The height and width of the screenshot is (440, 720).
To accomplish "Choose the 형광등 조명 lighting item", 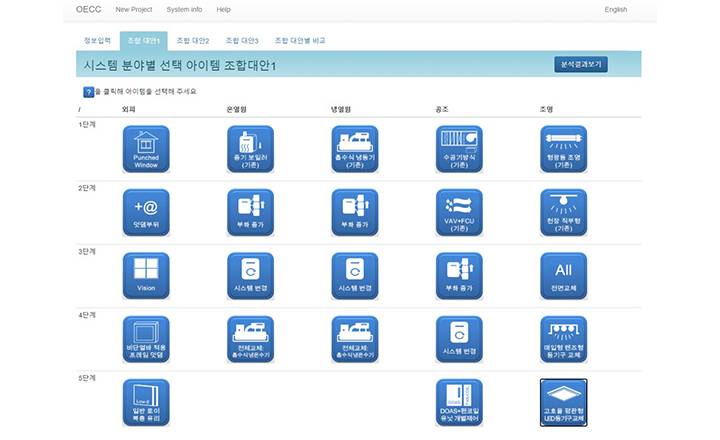I will pos(563,150).
